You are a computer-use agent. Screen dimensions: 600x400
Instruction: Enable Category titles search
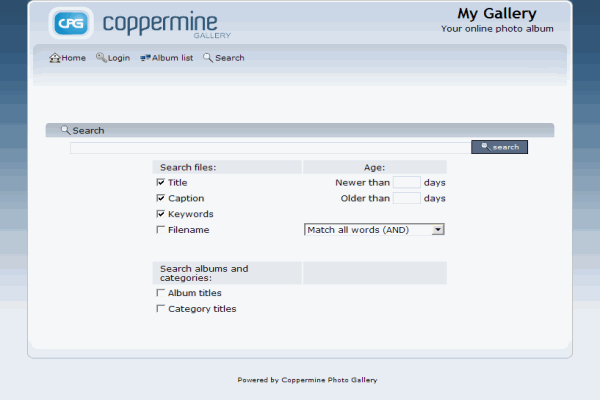point(161,309)
